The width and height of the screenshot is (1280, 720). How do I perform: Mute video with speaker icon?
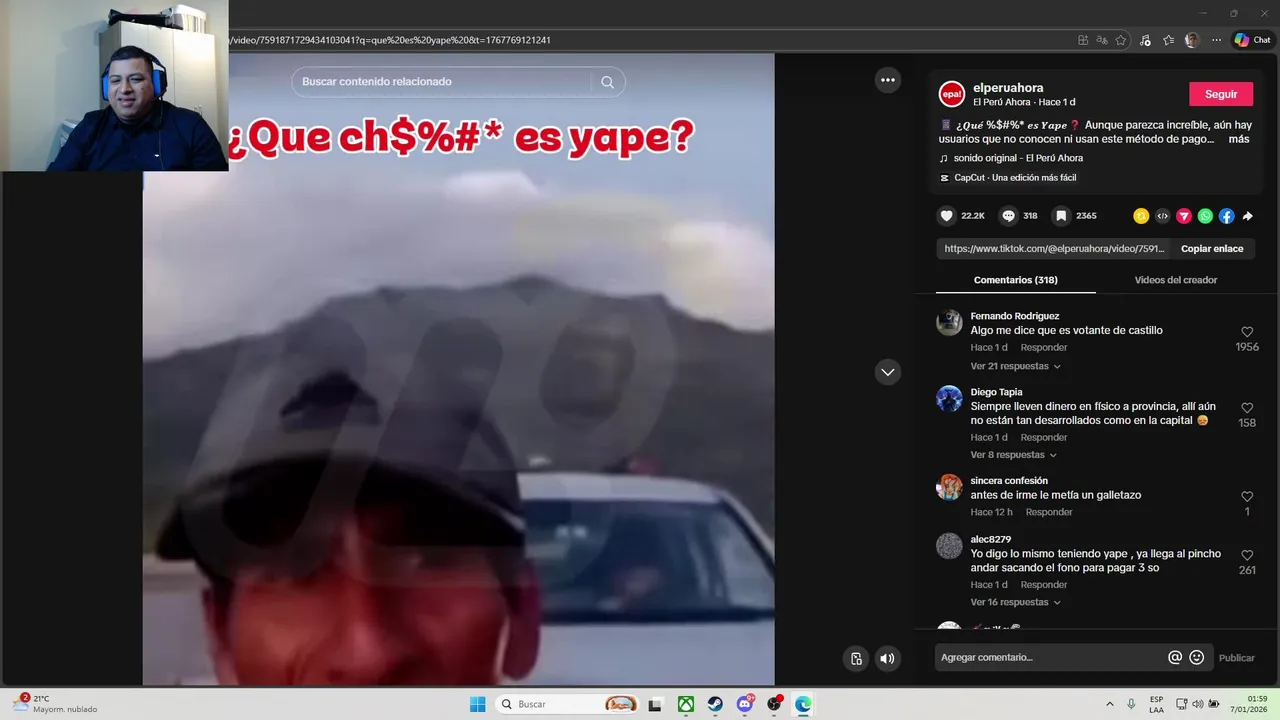pos(887,658)
